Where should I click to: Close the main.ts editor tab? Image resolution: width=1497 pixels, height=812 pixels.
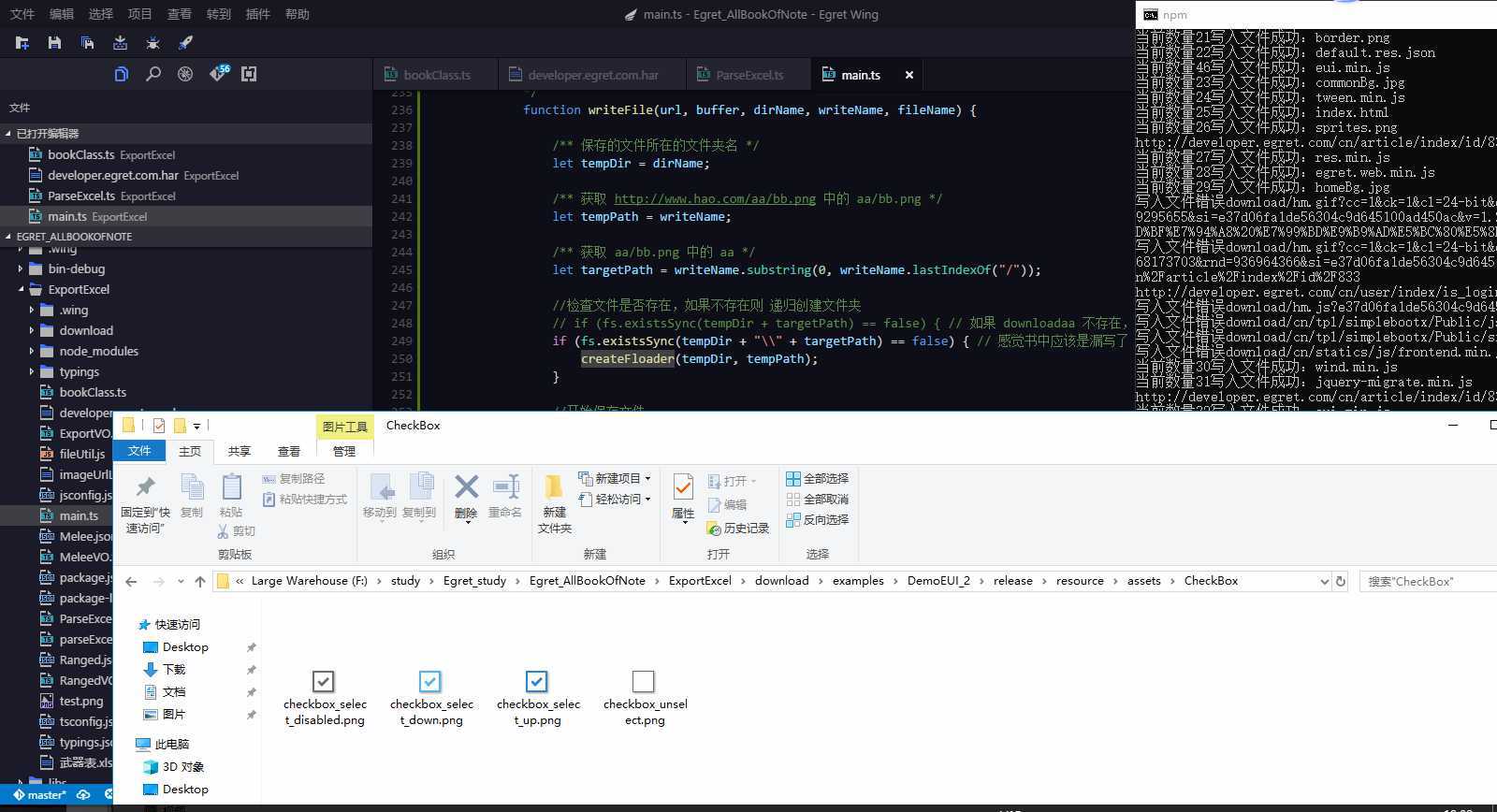tap(909, 75)
